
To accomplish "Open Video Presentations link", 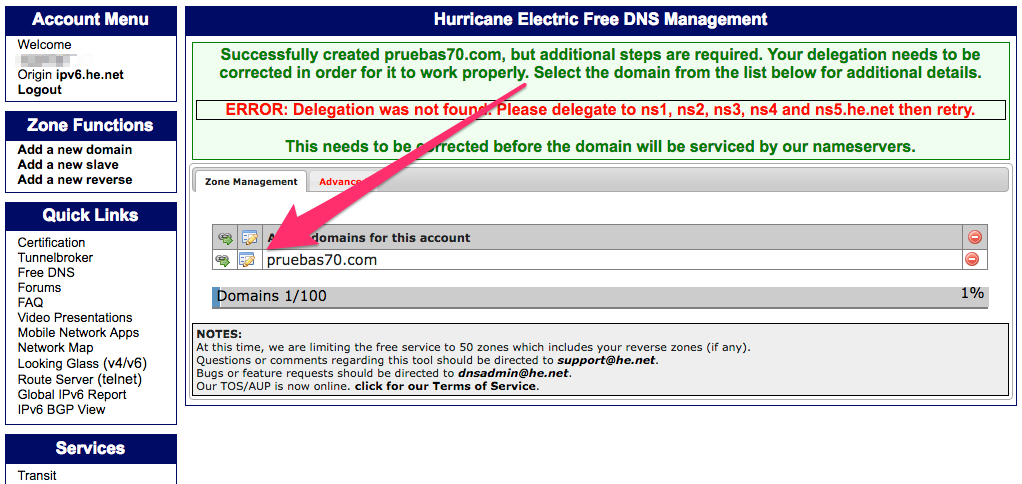I will tap(75, 318).
